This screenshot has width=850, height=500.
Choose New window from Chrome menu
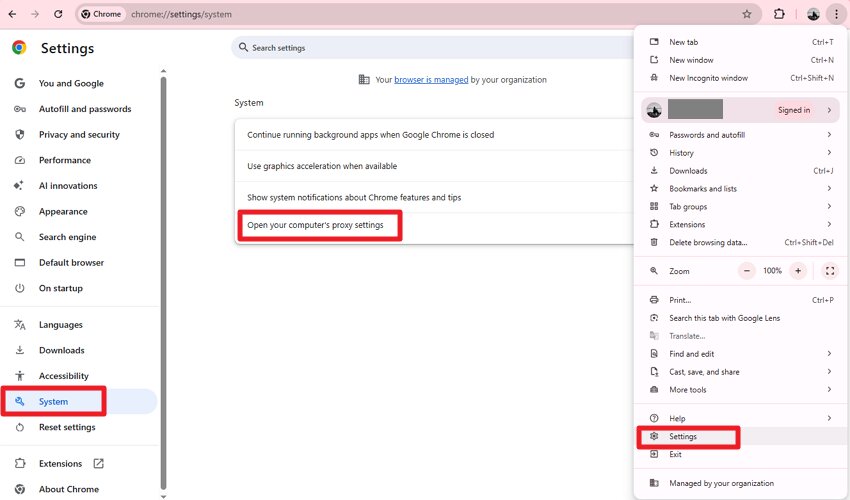(740, 60)
